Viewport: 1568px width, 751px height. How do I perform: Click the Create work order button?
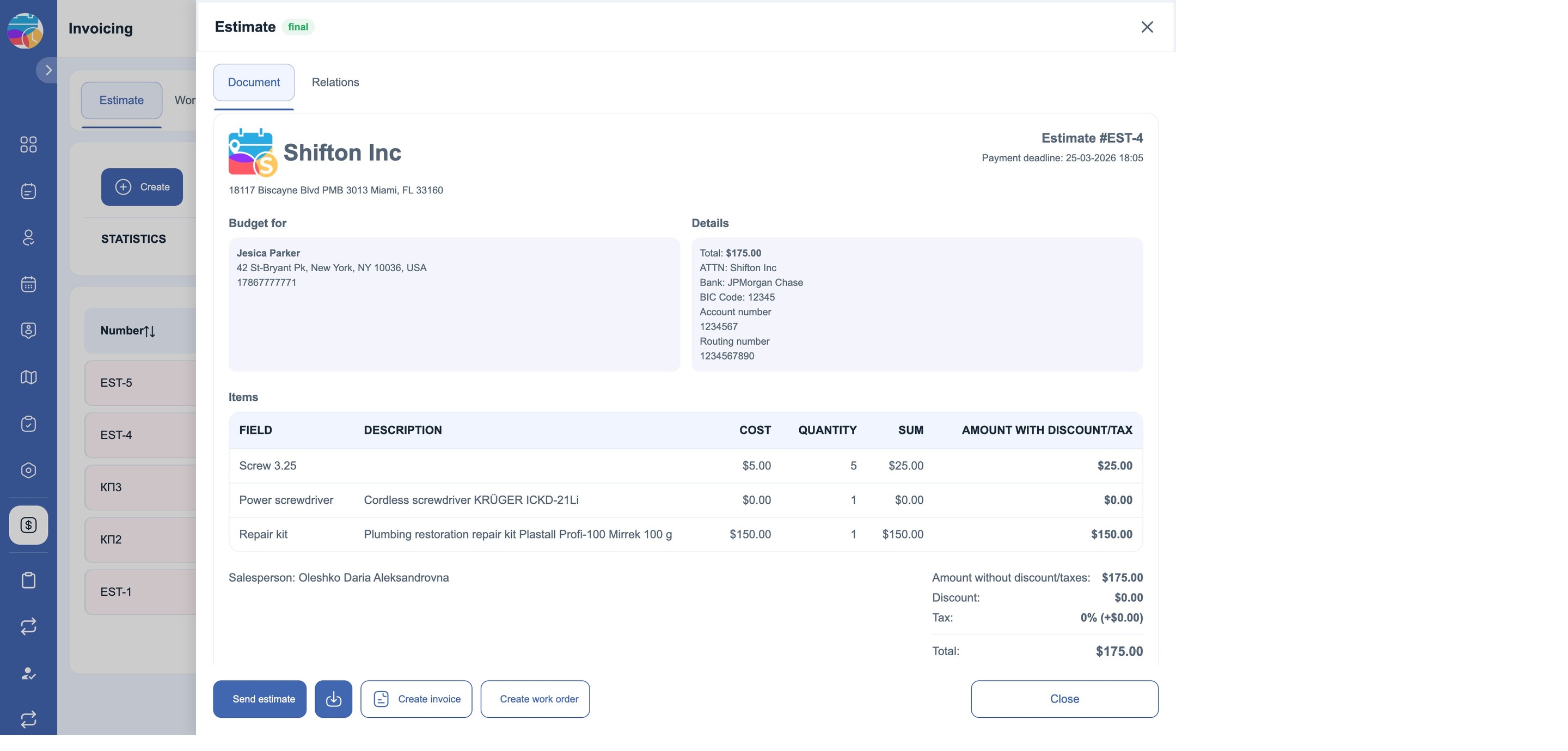click(535, 699)
